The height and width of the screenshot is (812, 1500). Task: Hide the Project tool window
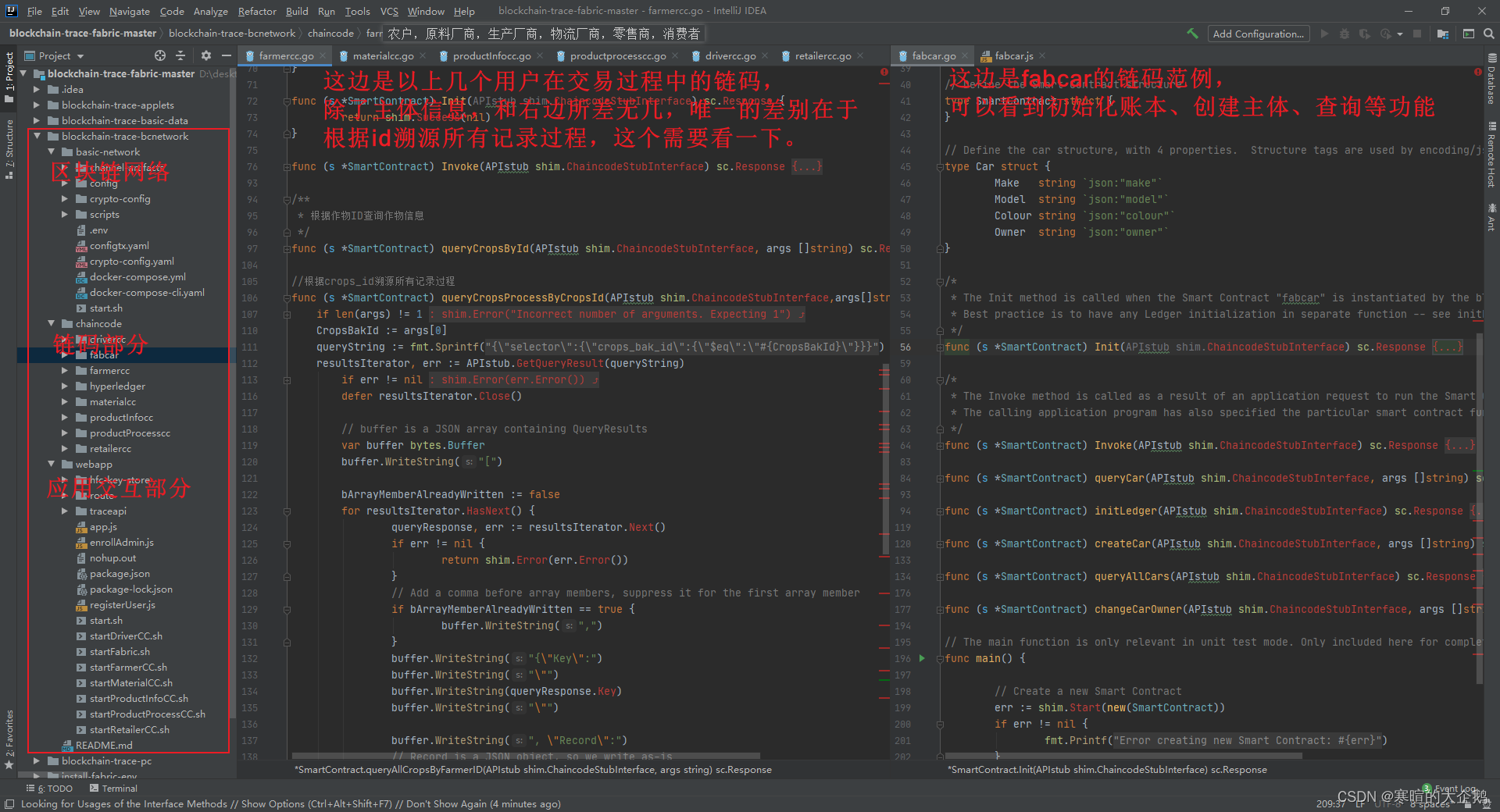point(227,55)
